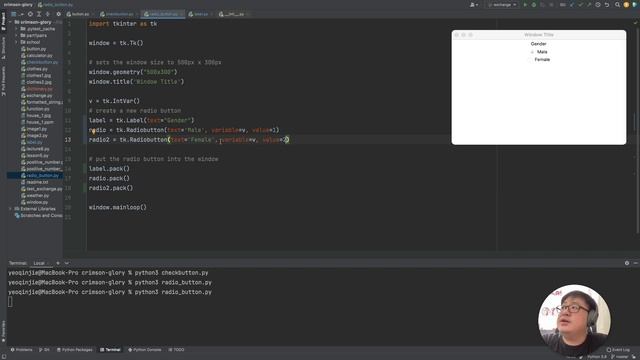The image size is (640, 360).
Task: Open the project view settings gear
Action: pos(58,14)
